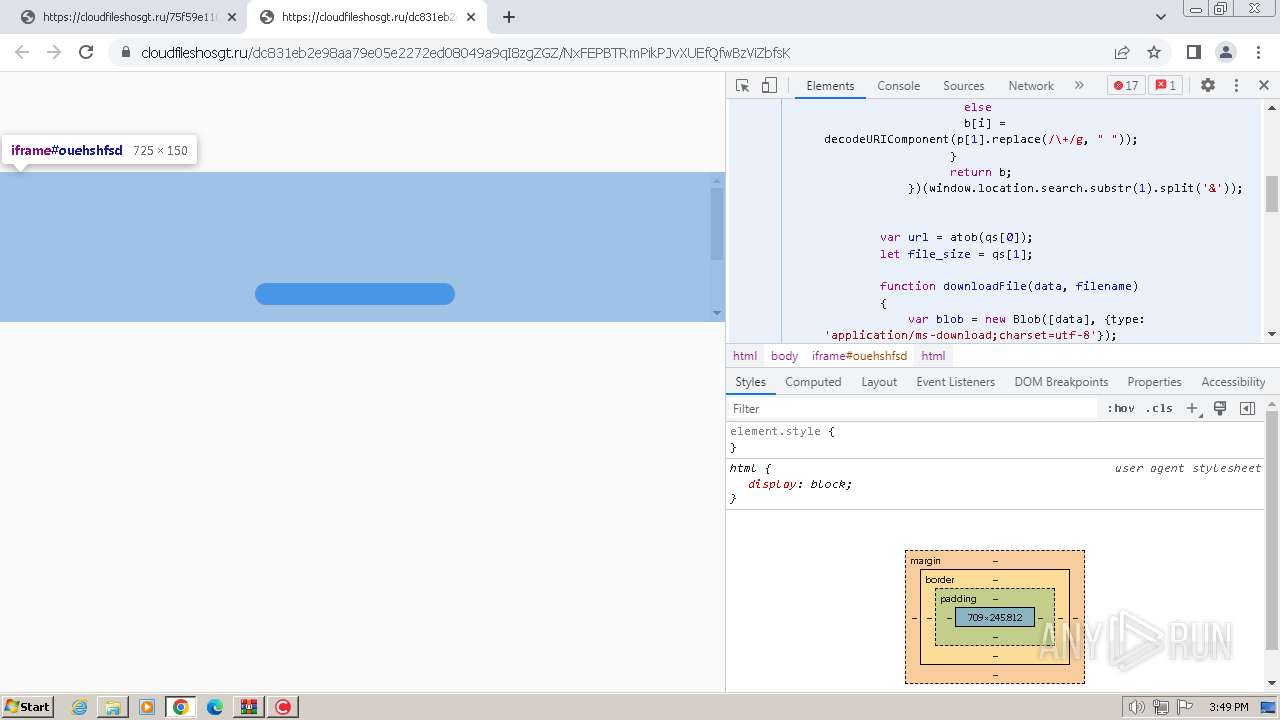The image size is (1280, 720).
Task: Open the DOM Breakpoints pane tab
Action: [x=1061, y=382]
